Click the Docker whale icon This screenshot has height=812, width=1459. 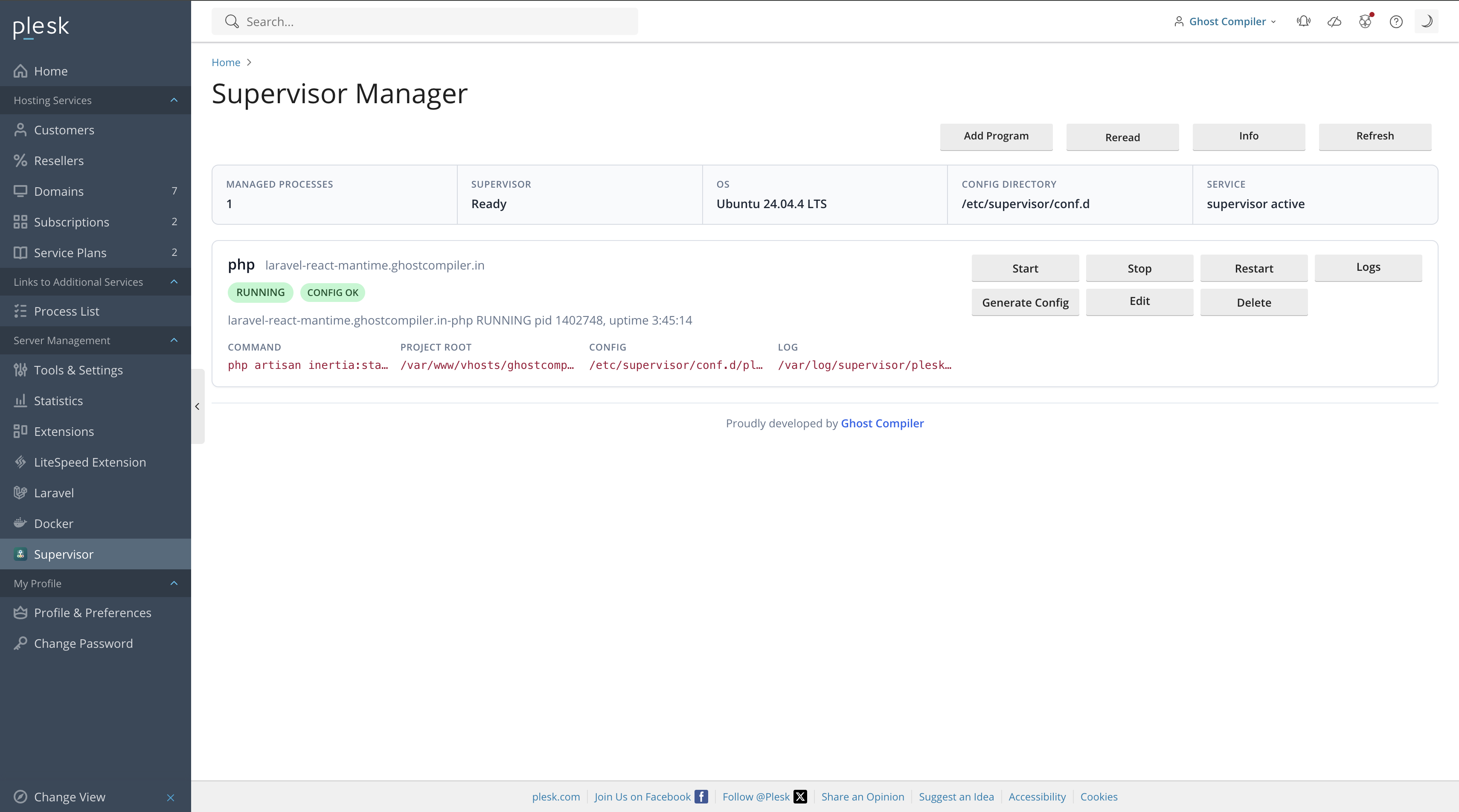tap(20, 523)
